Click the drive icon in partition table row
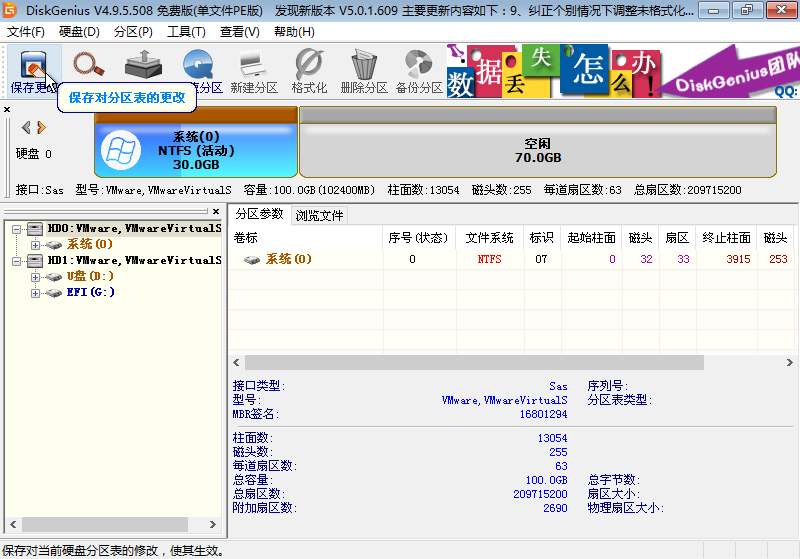The height and width of the screenshot is (559, 800). [252, 260]
